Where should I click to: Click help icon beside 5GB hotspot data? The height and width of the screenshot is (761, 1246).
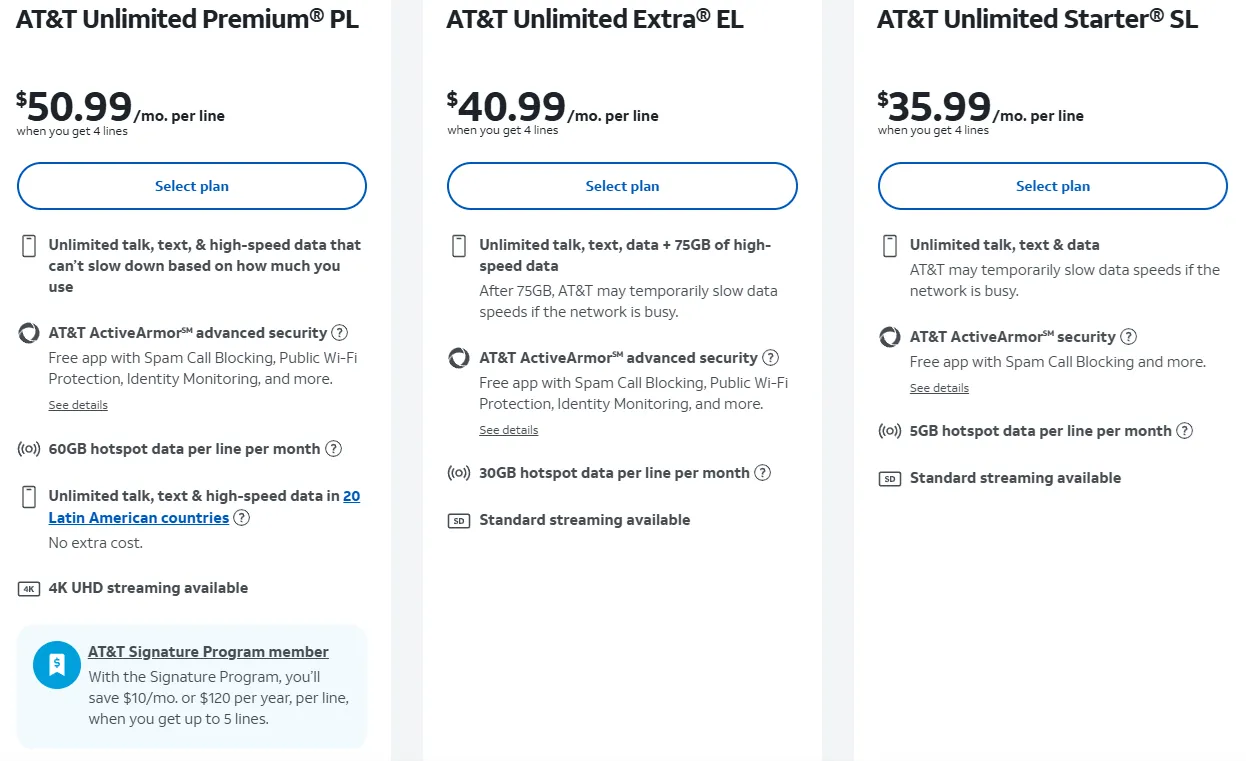tap(1185, 431)
